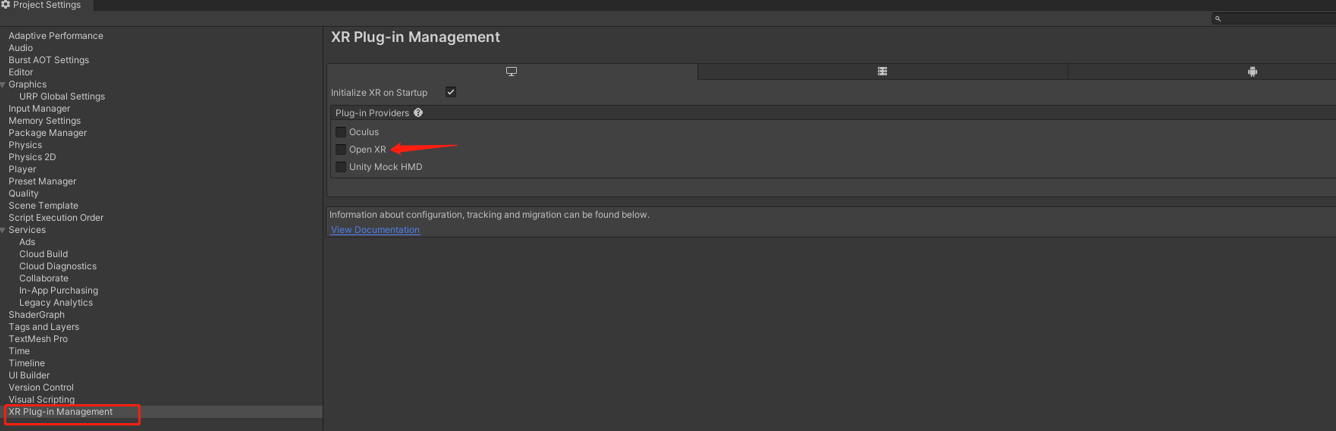The image size is (1336, 431).
Task: Enable the Open XR plug-in provider
Action: 341,149
